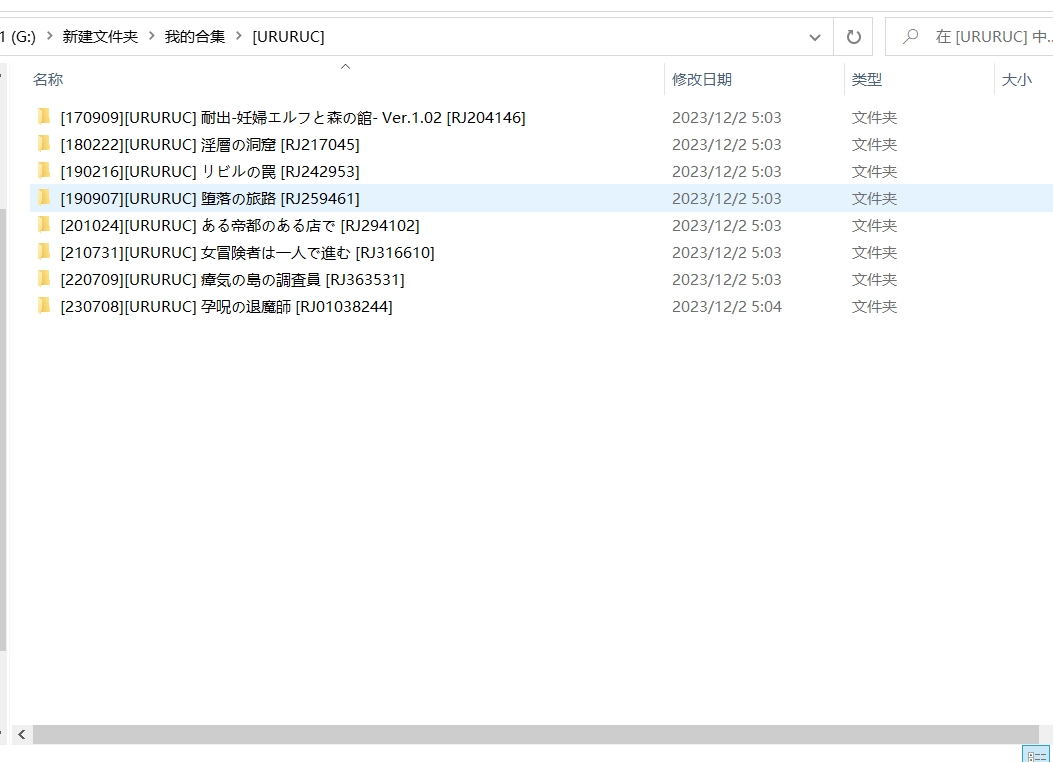Screen dimensions: 1053x762
Task: Click 文件夹 type of the RJ259461 row
Action: (x=874, y=198)
